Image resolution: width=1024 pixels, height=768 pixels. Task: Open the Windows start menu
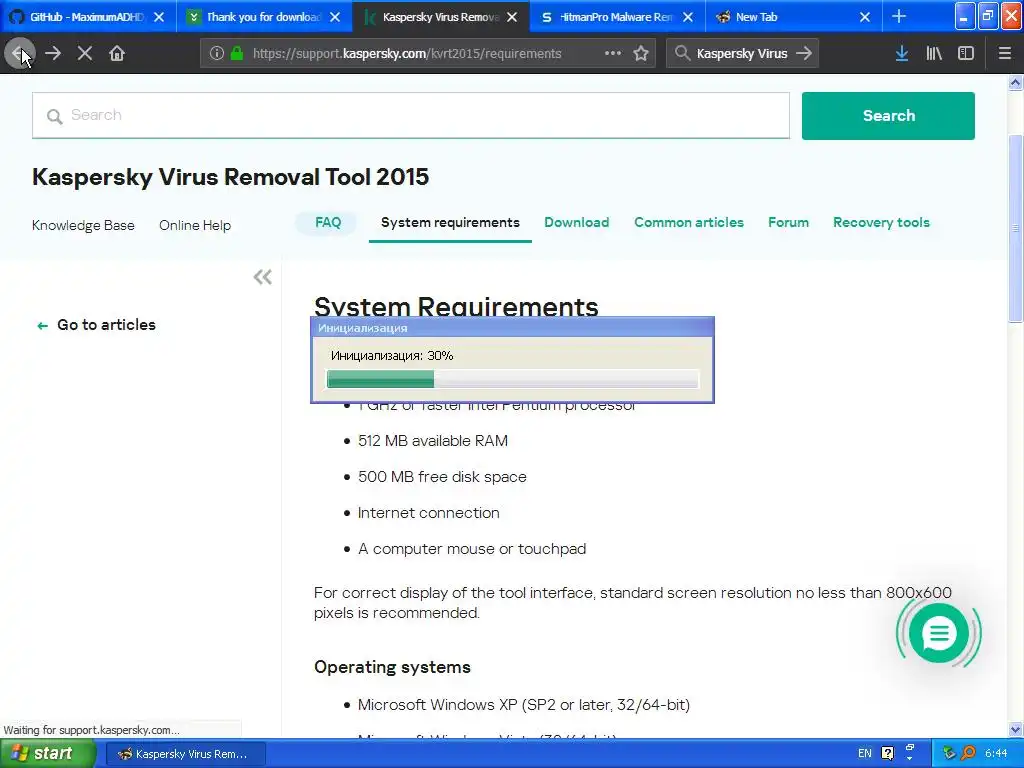[x=47, y=754]
